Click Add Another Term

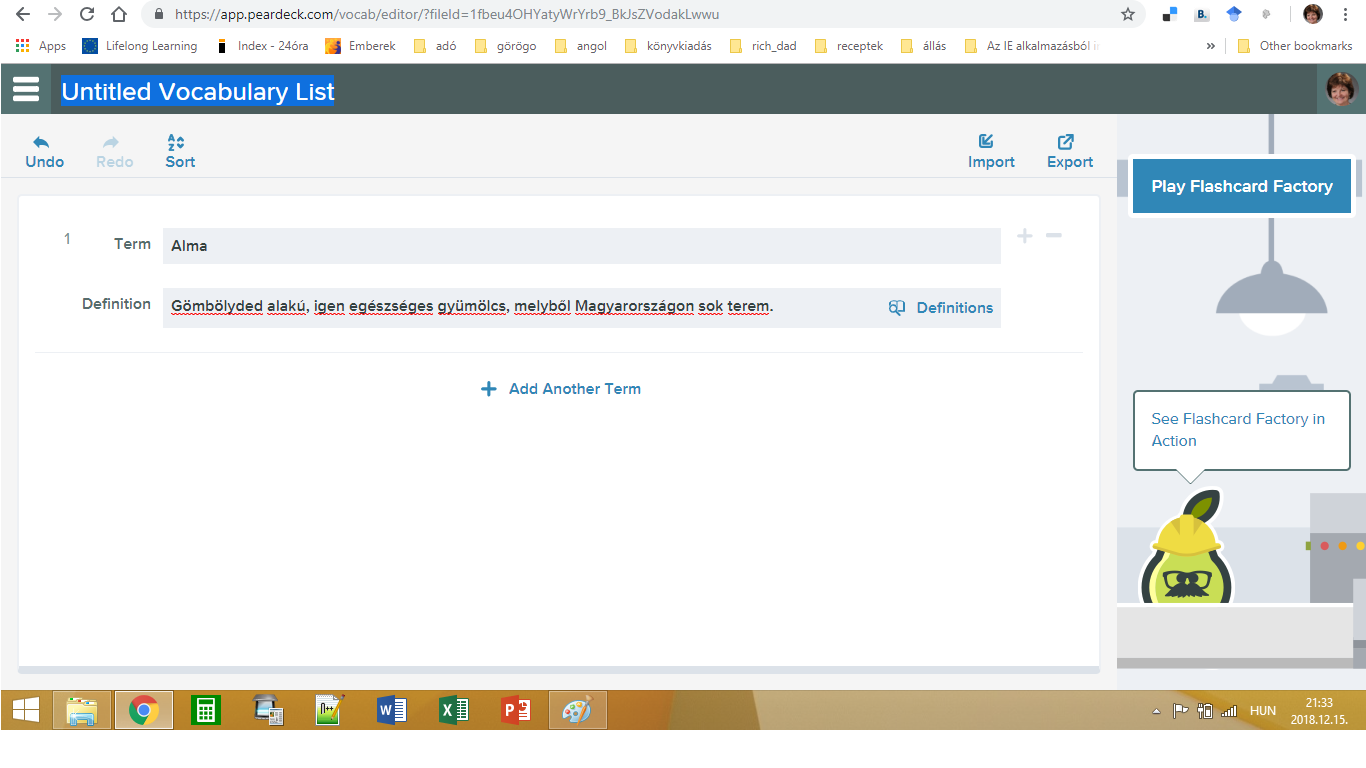561,389
